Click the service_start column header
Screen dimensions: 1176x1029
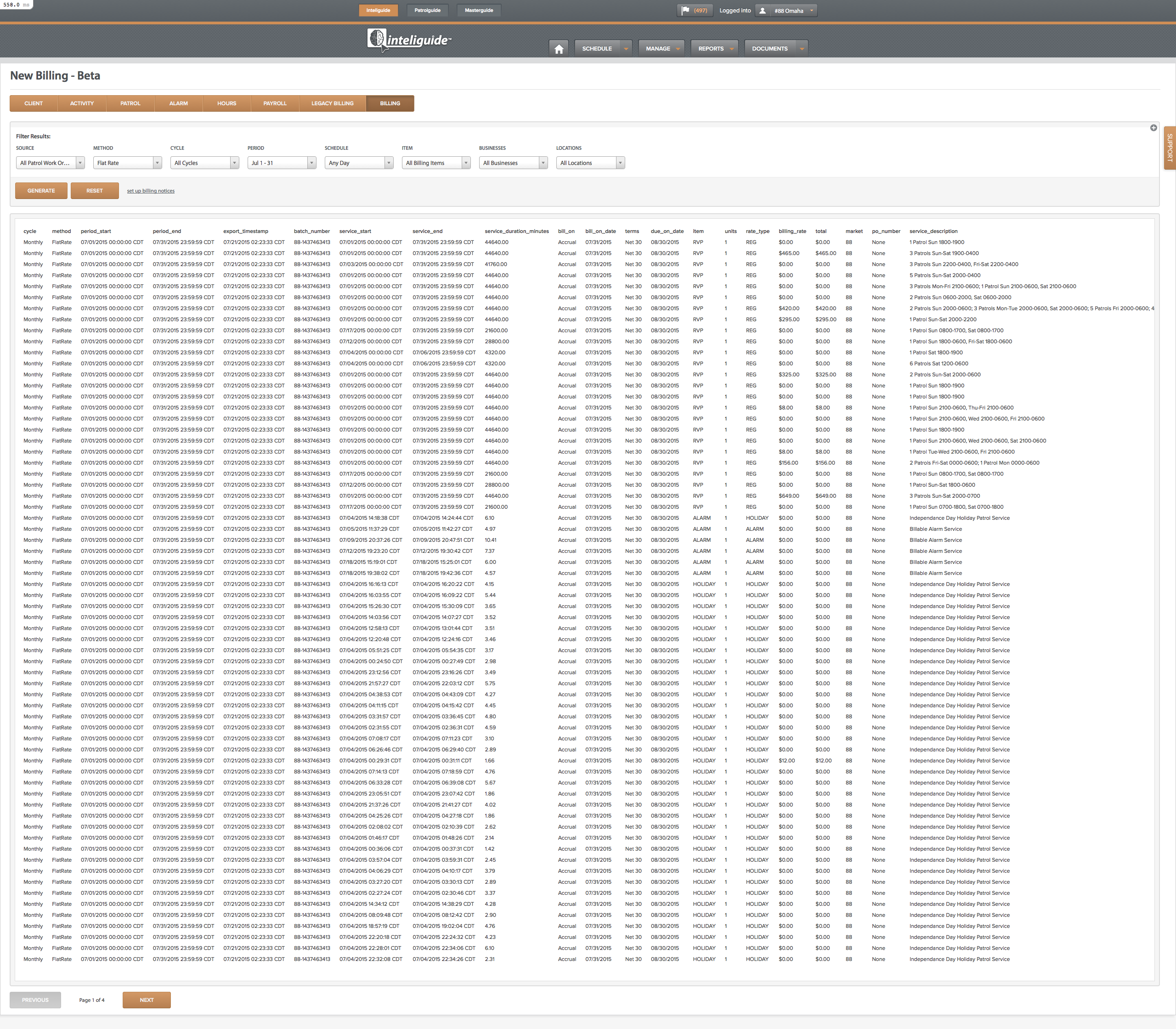pyautogui.click(x=355, y=232)
